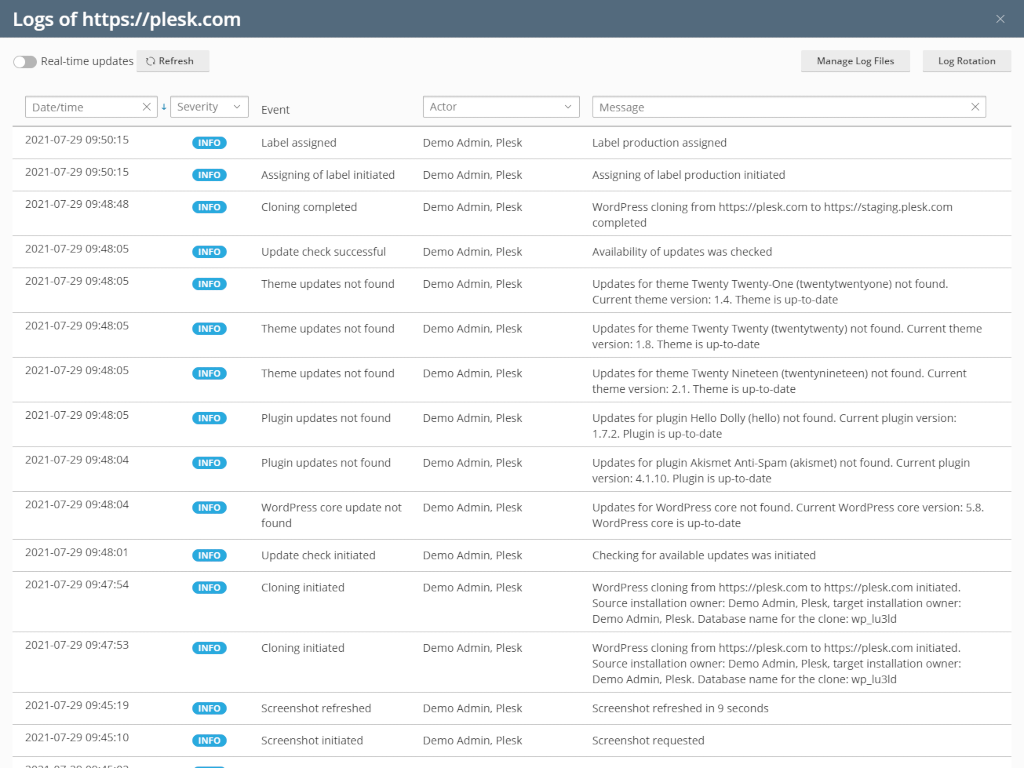Click the INFO badge beside Update check initiated
Image resolution: width=1024 pixels, height=768 pixels.
209,555
